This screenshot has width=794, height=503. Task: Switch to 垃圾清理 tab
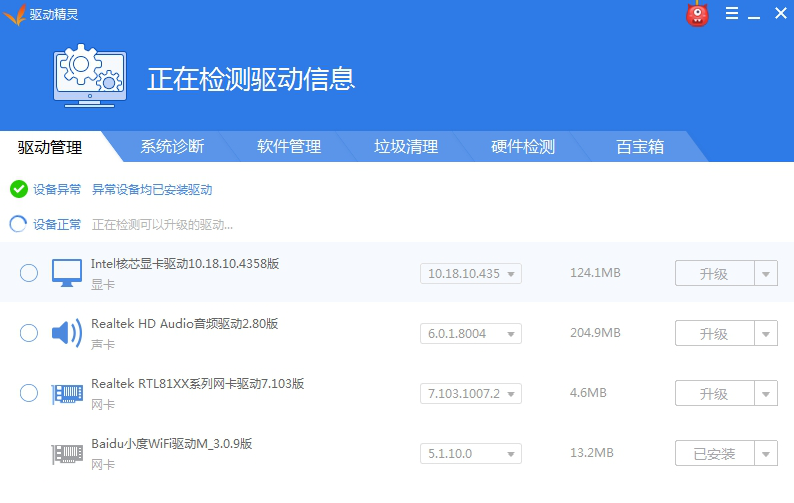406,146
